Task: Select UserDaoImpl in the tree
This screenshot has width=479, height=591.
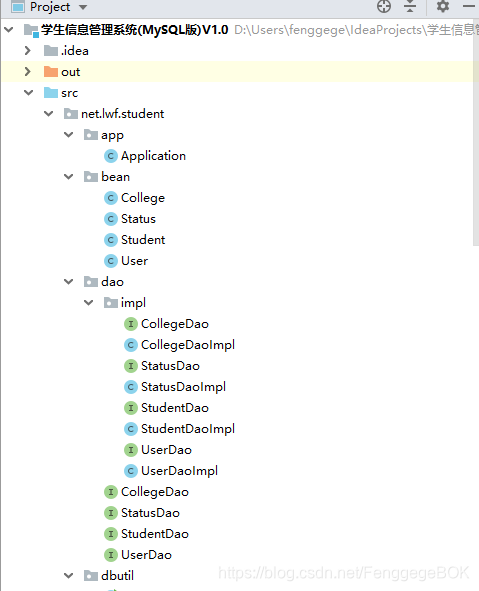Action: point(179,471)
